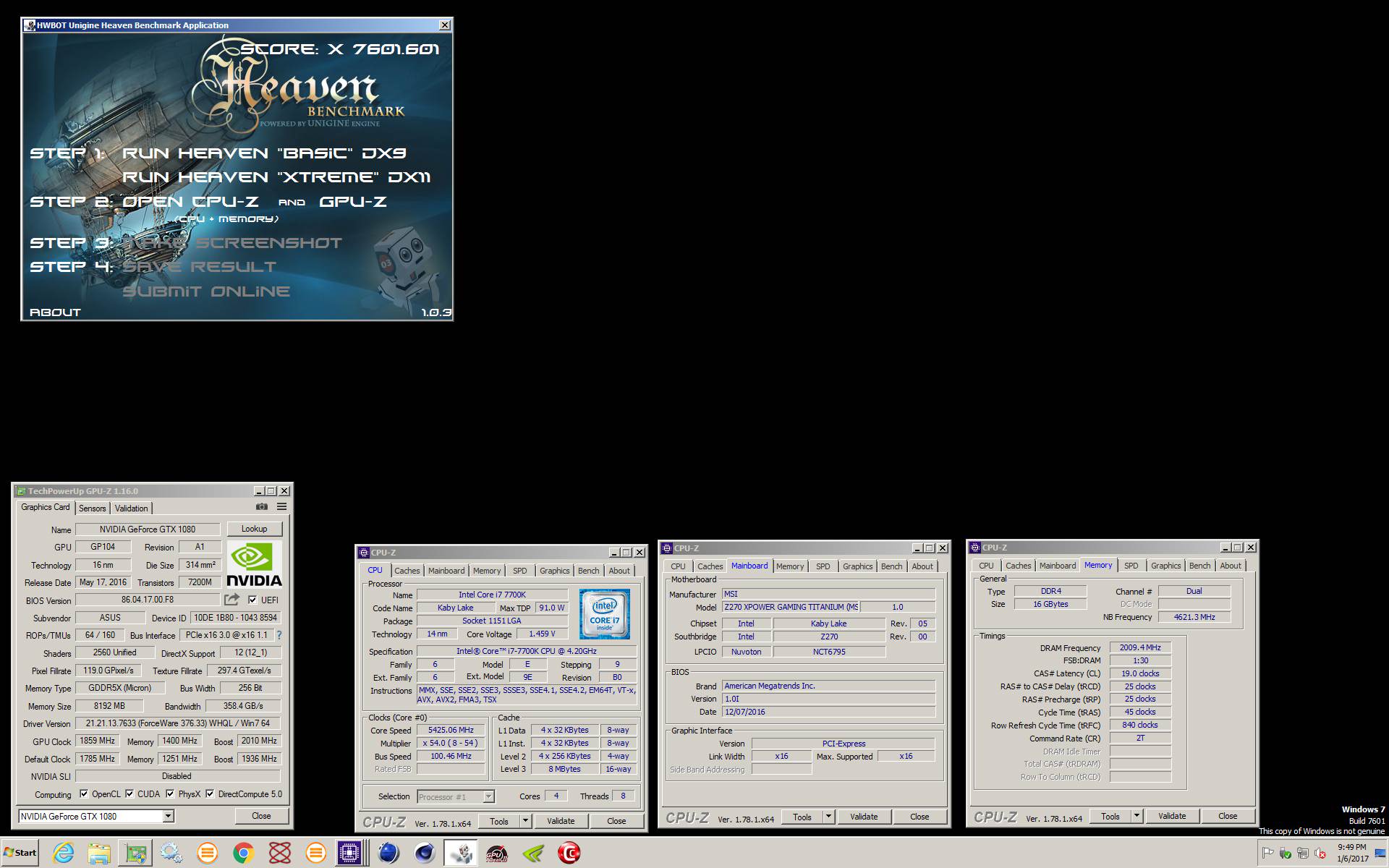
Task: Open Caches tab in CPU-Z CPU window
Action: click(407, 571)
